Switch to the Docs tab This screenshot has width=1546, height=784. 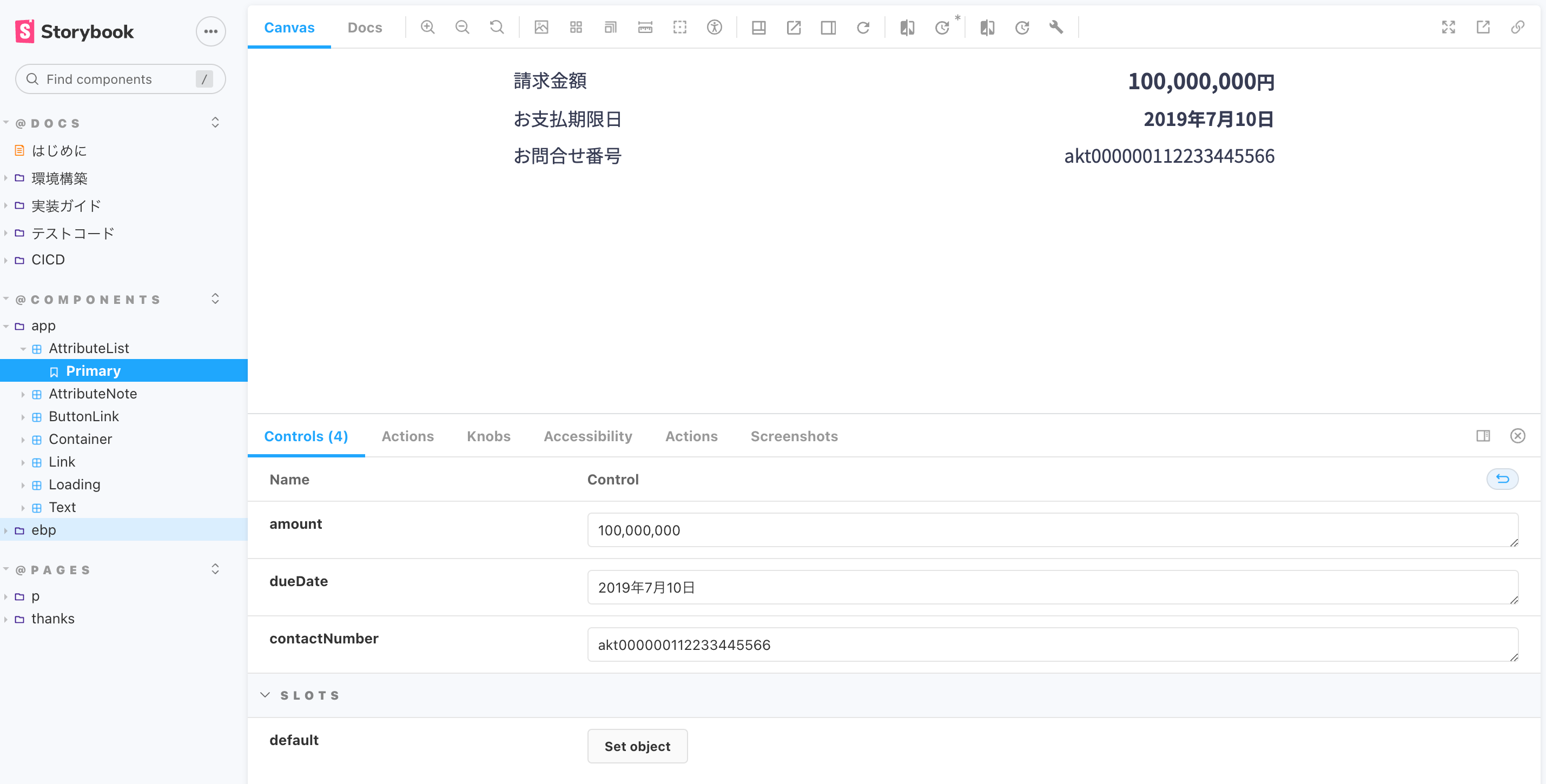click(364, 28)
